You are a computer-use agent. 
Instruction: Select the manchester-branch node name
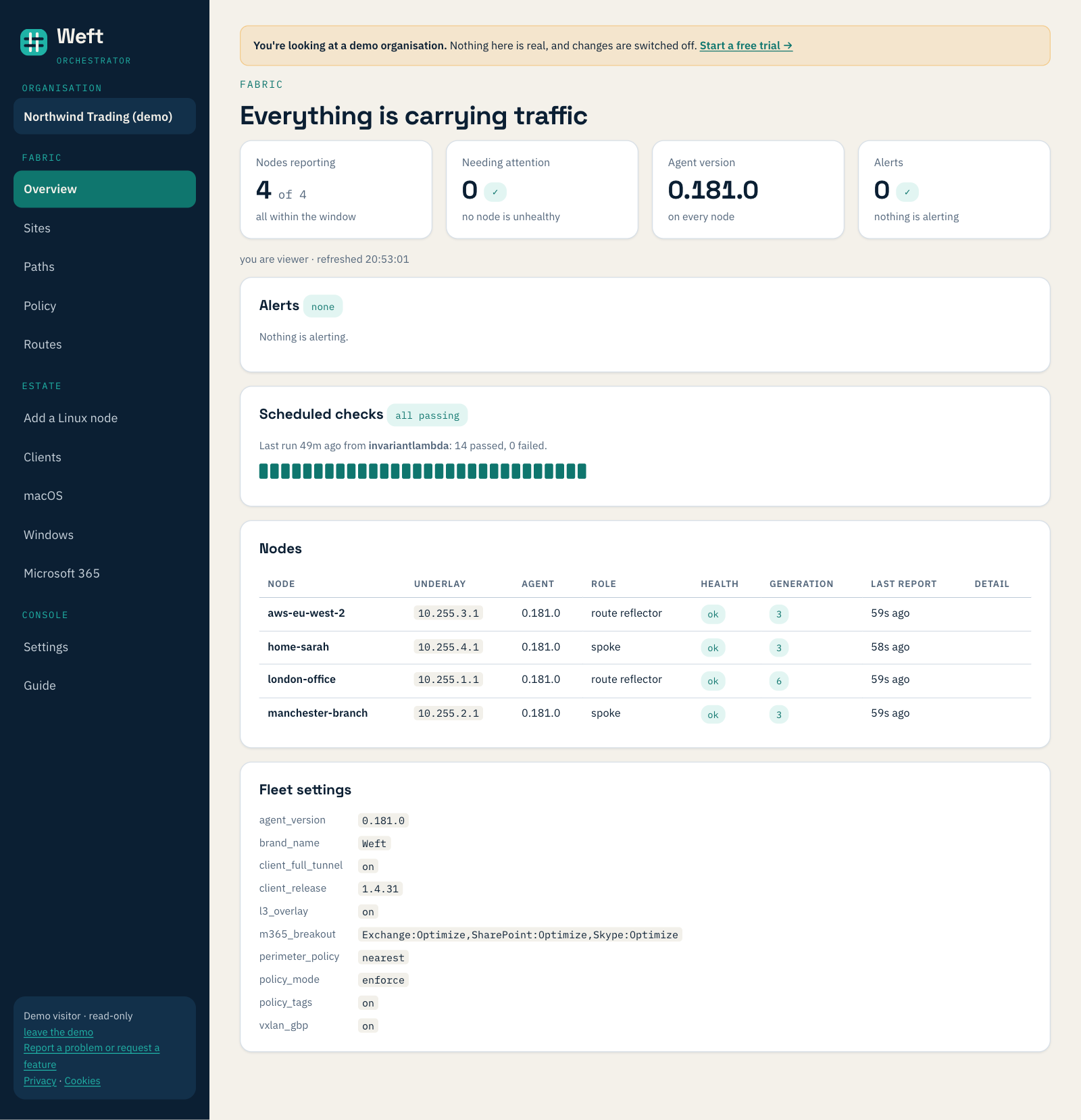(x=318, y=713)
